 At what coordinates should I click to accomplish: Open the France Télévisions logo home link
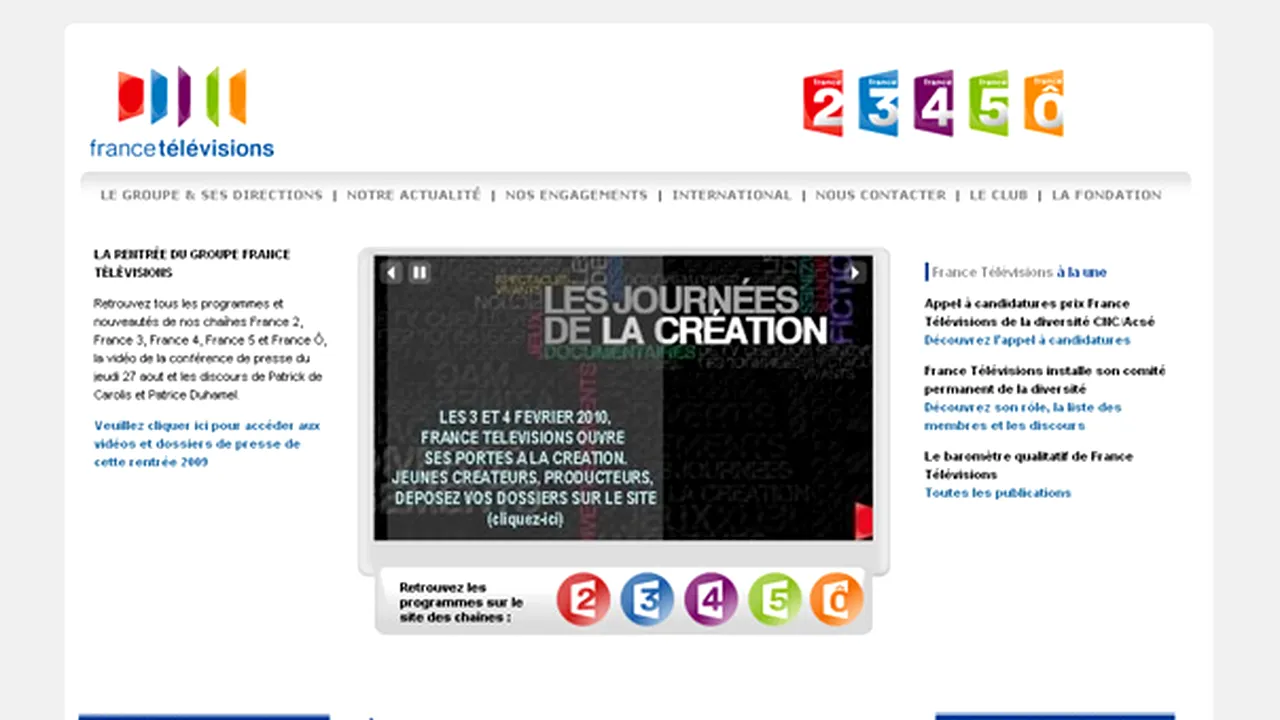pyautogui.click(x=182, y=113)
